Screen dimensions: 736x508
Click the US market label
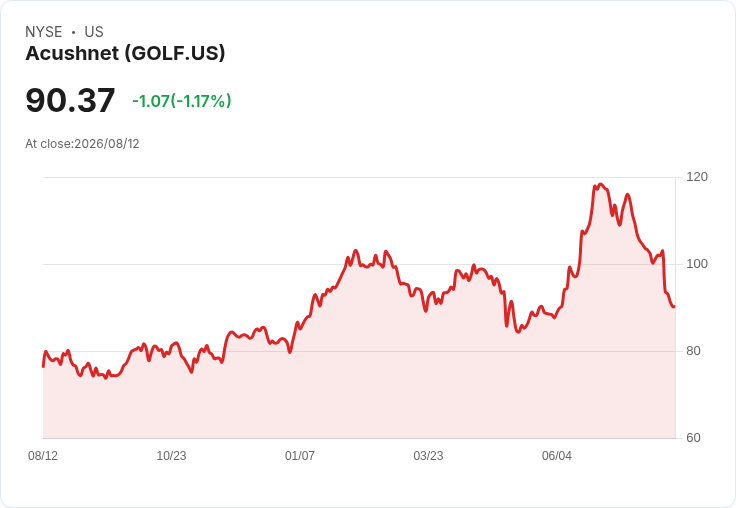point(94,32)
